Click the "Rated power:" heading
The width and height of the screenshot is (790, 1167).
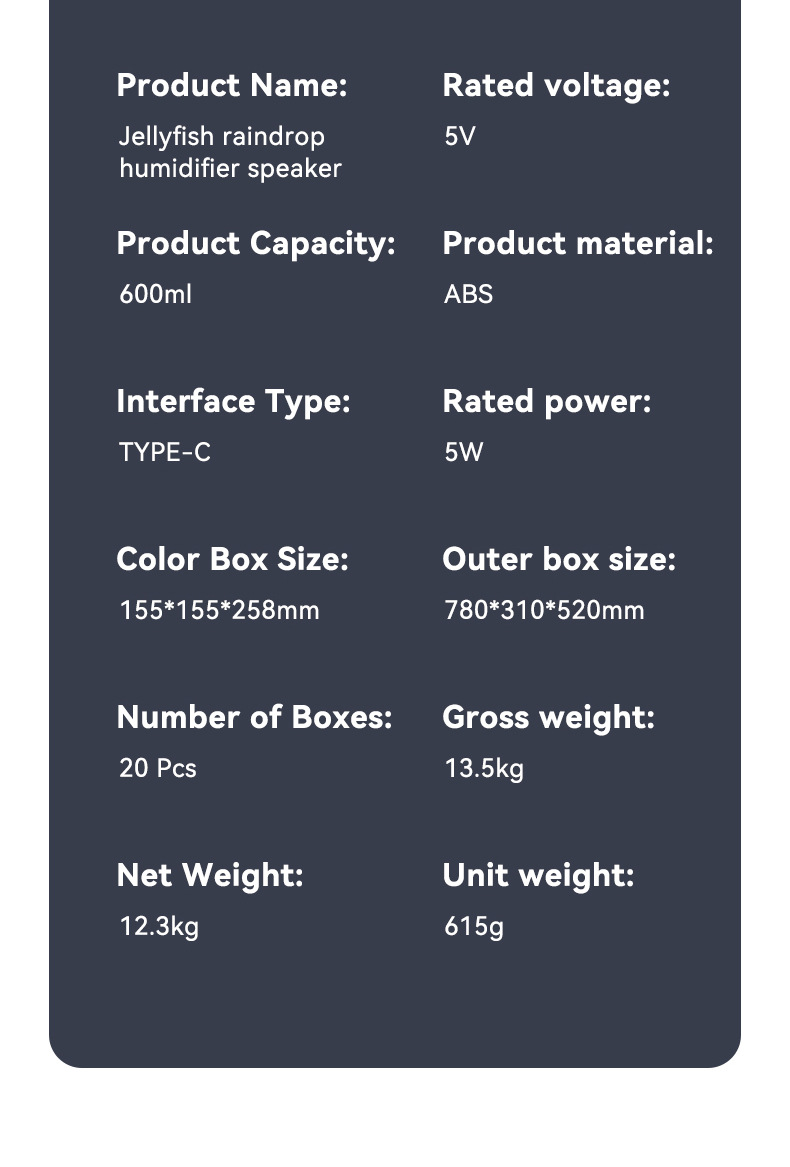tap(546, 401)
